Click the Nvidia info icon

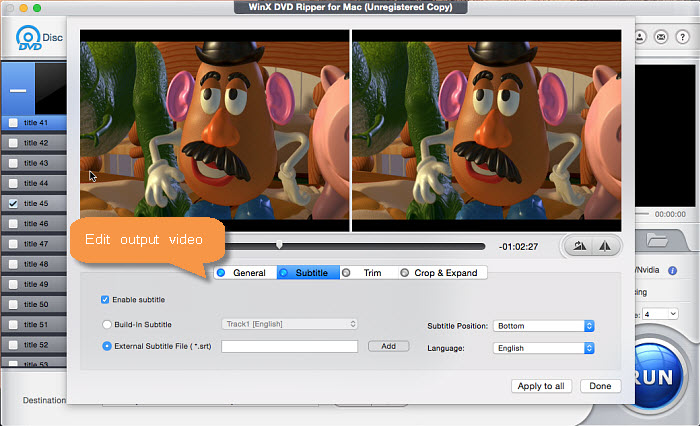click(672, 270)
